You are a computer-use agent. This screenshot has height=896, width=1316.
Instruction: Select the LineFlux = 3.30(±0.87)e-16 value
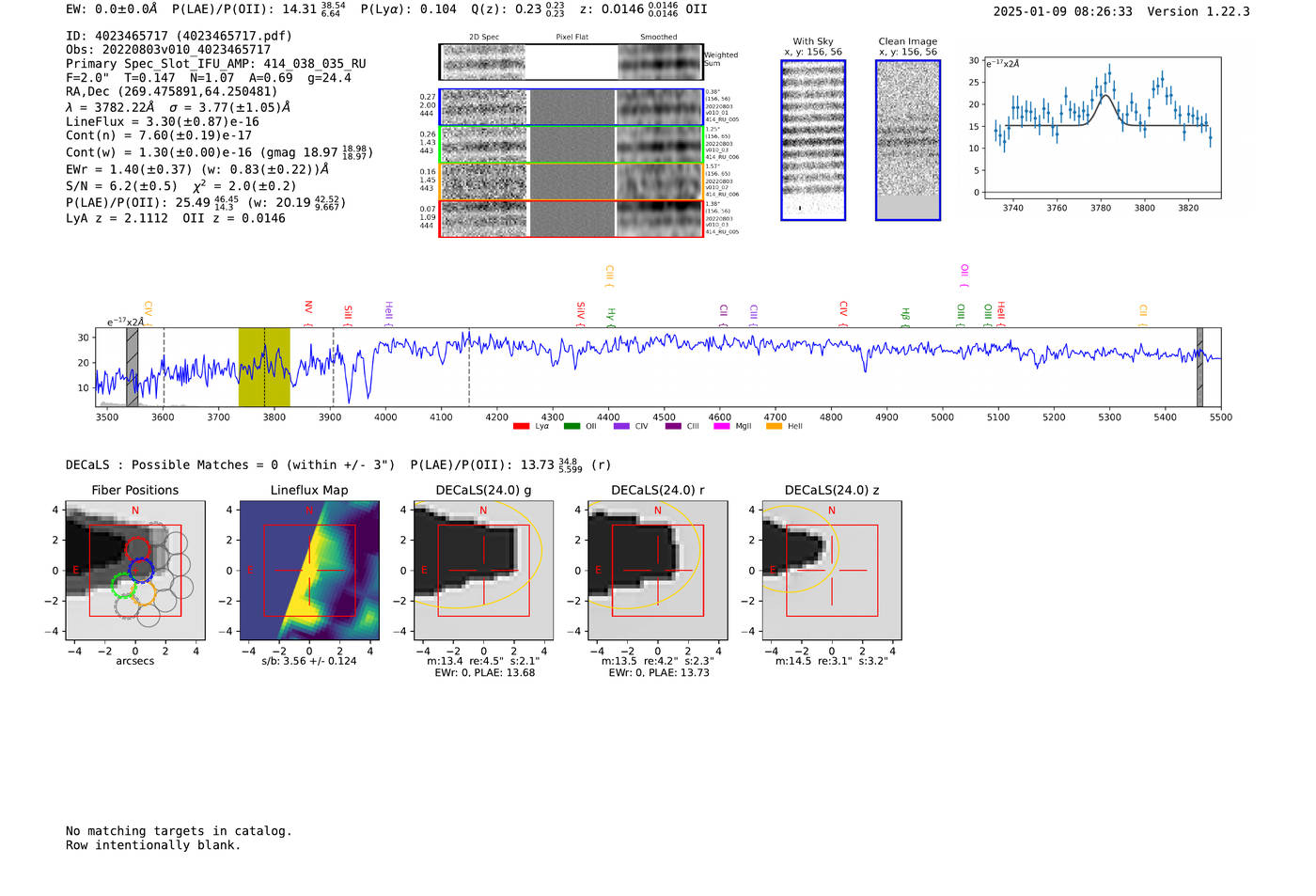click(x=163, y=122)
